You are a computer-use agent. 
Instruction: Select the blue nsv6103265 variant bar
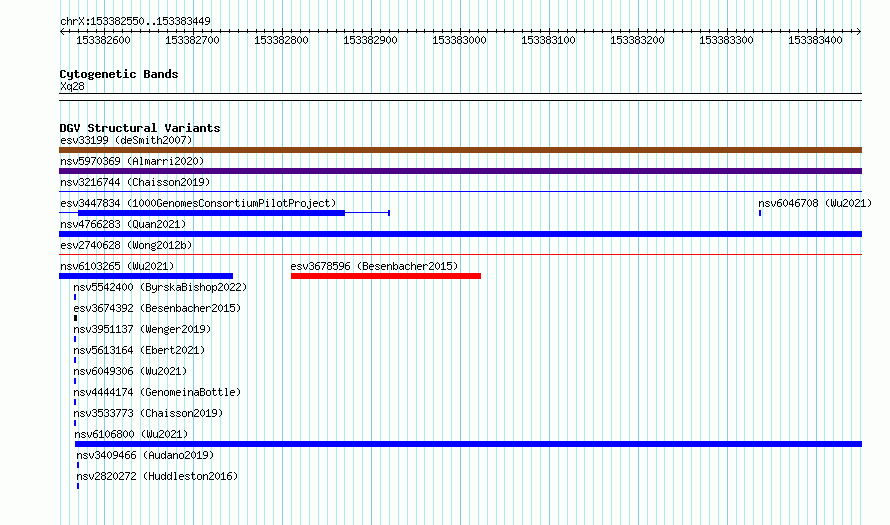tap(146, 276)
